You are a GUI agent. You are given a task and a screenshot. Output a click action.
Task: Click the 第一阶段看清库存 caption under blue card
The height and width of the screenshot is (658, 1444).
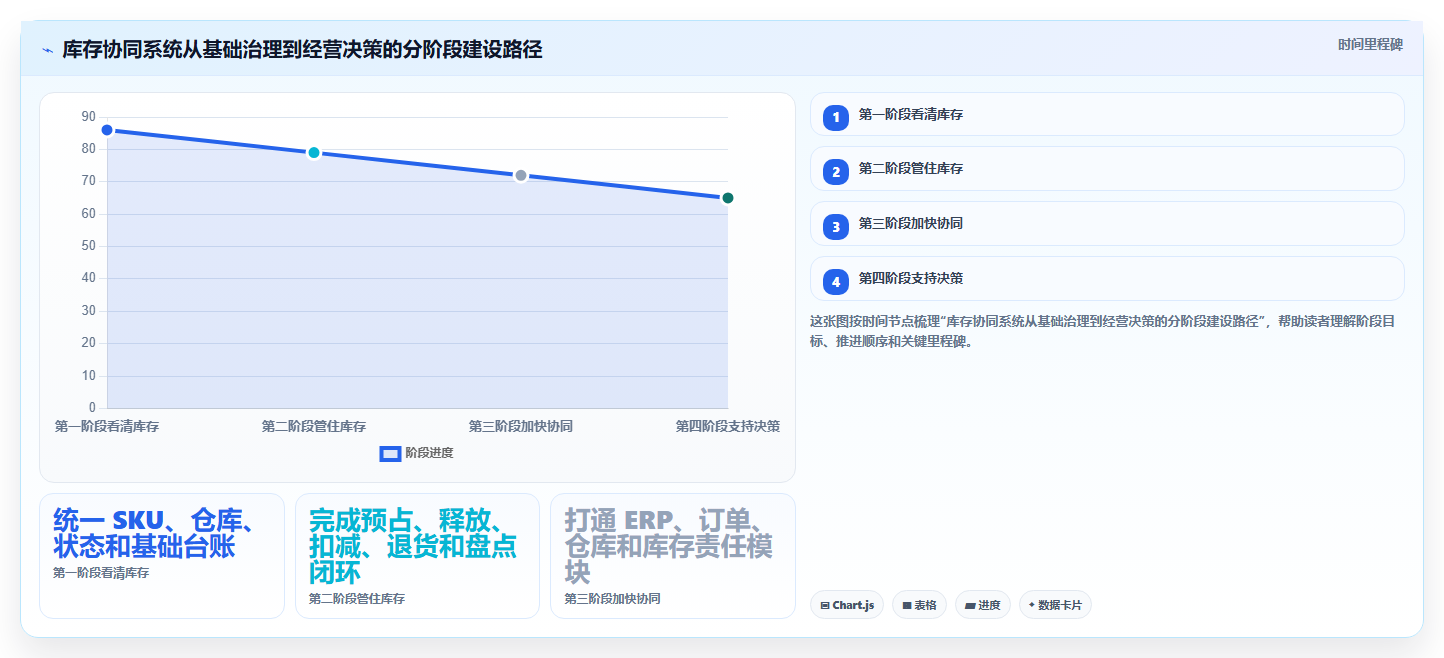click(101, 573)
